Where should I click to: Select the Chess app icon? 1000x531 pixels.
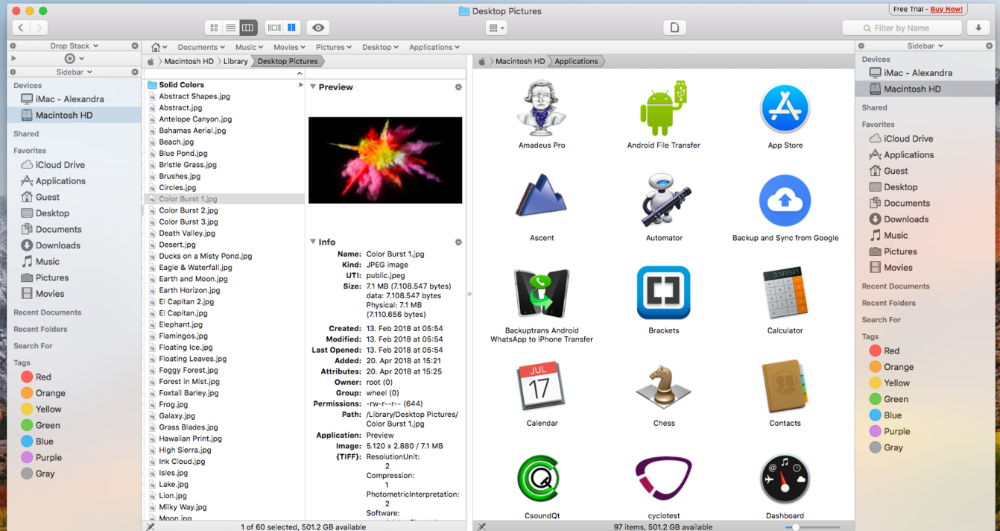coord(663,386)
